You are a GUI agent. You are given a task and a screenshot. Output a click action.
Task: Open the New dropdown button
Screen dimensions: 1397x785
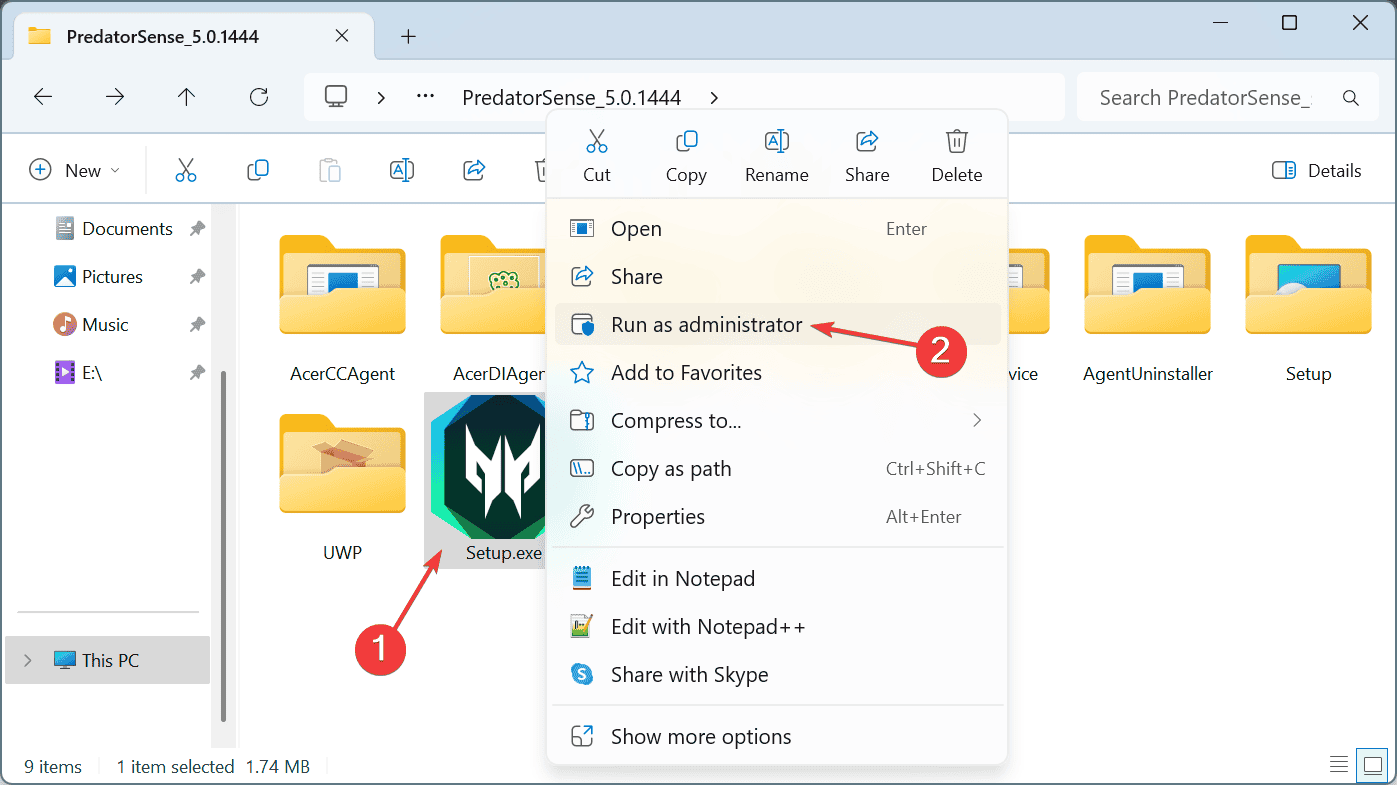click(x=75, y=171)
